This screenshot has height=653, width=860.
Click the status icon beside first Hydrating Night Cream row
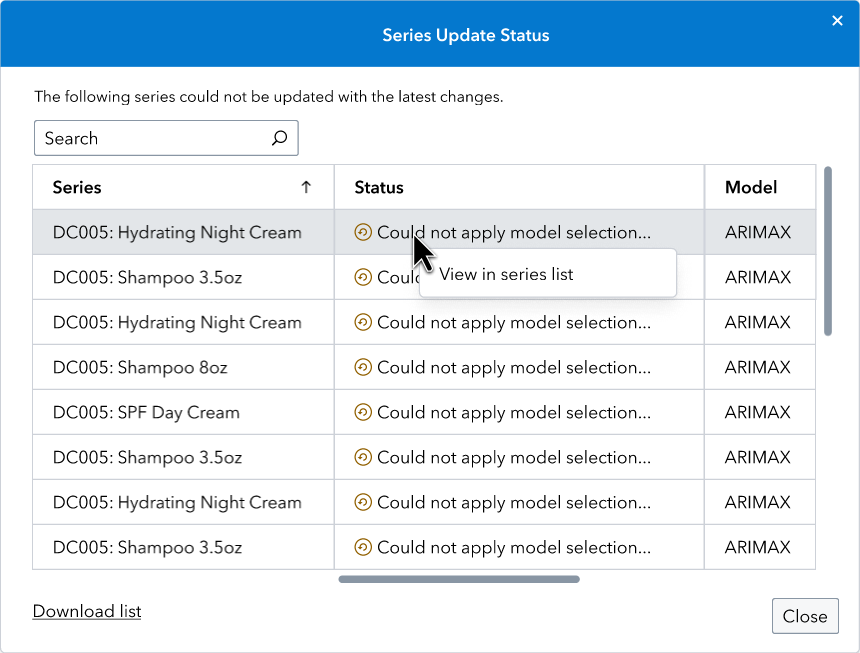point(362,232)
